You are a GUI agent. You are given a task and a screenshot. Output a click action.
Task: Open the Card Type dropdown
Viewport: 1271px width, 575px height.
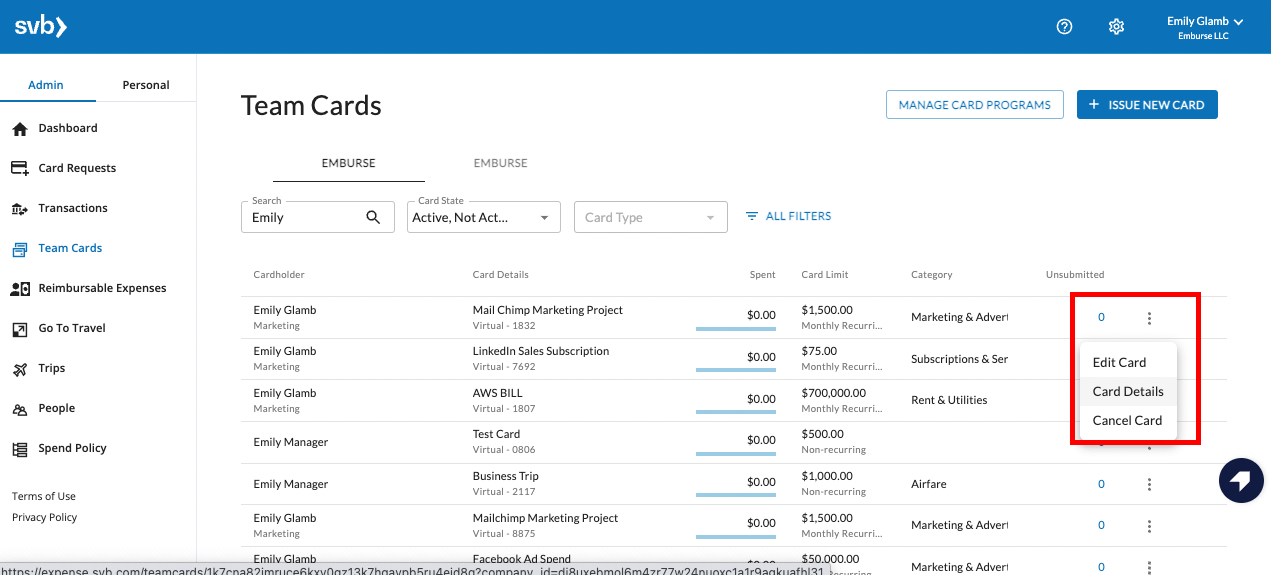(651, 217)
